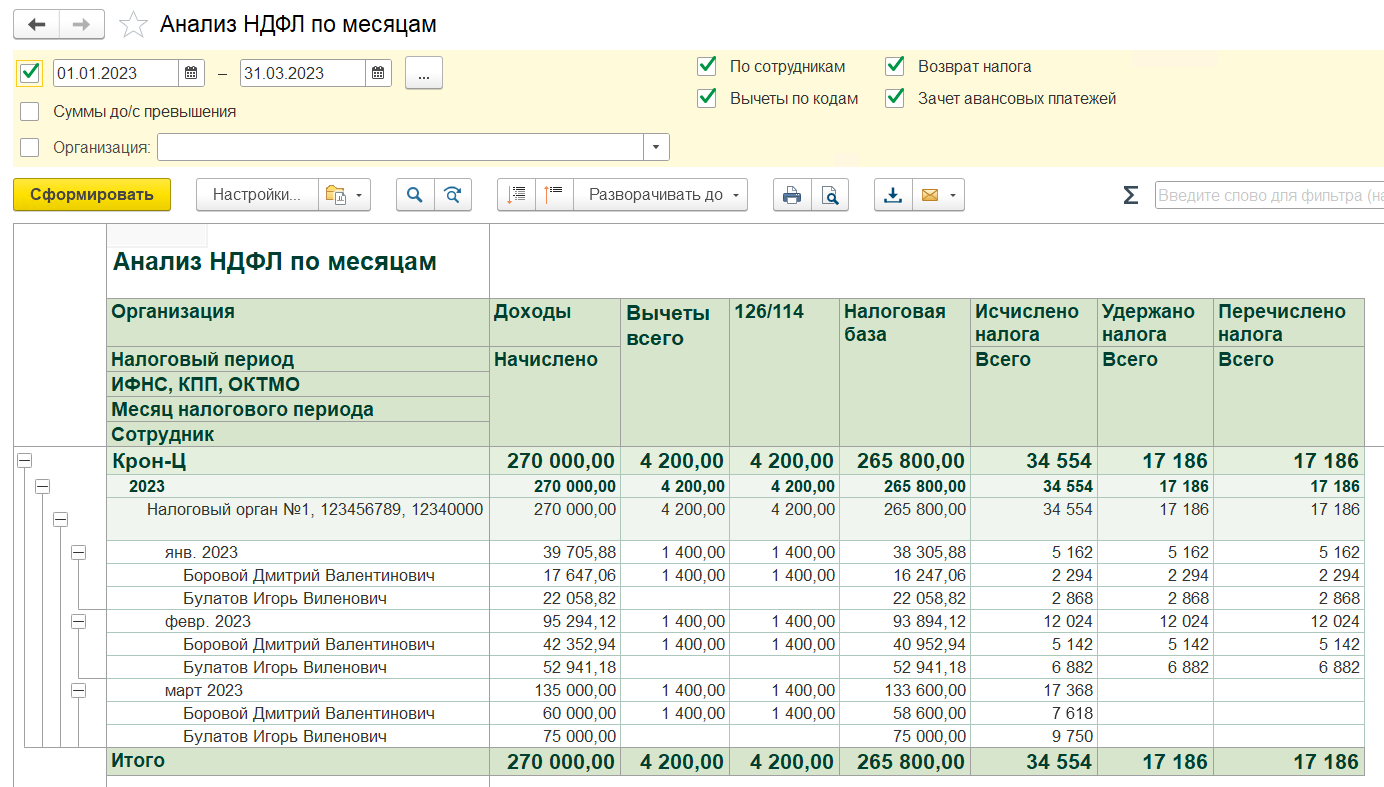The image size is (1384, 787).
Task: Select the Доходы column header
Action: 555,322
